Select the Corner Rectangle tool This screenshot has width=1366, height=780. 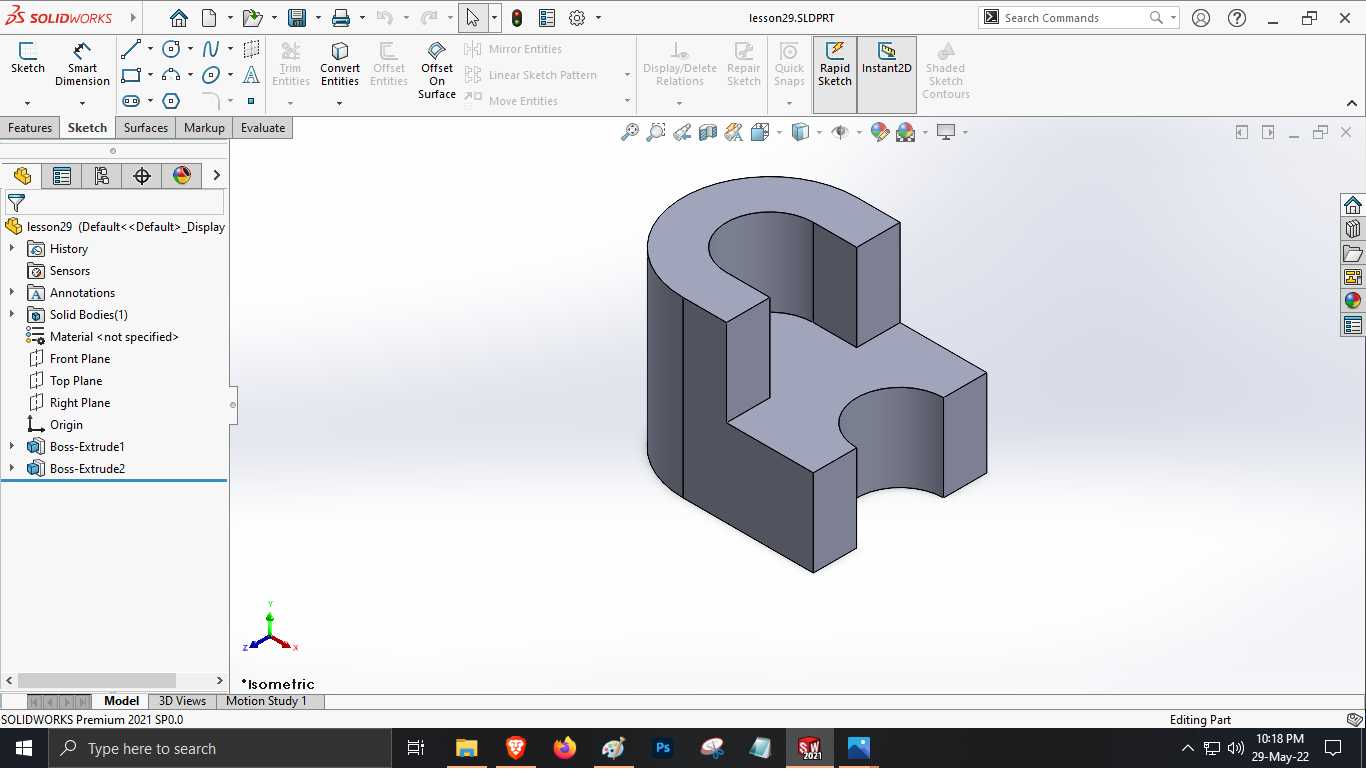click(131, 75)
